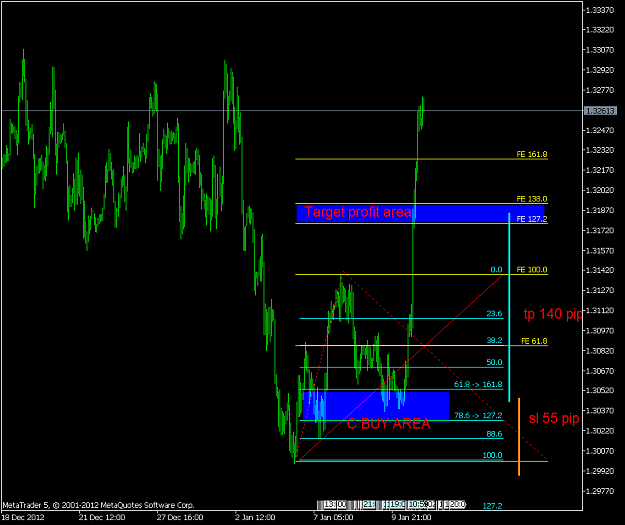Click the current price tag 1.32613
Image resolution: width=625 pixels, height=525 pixels.
point(600,111)
